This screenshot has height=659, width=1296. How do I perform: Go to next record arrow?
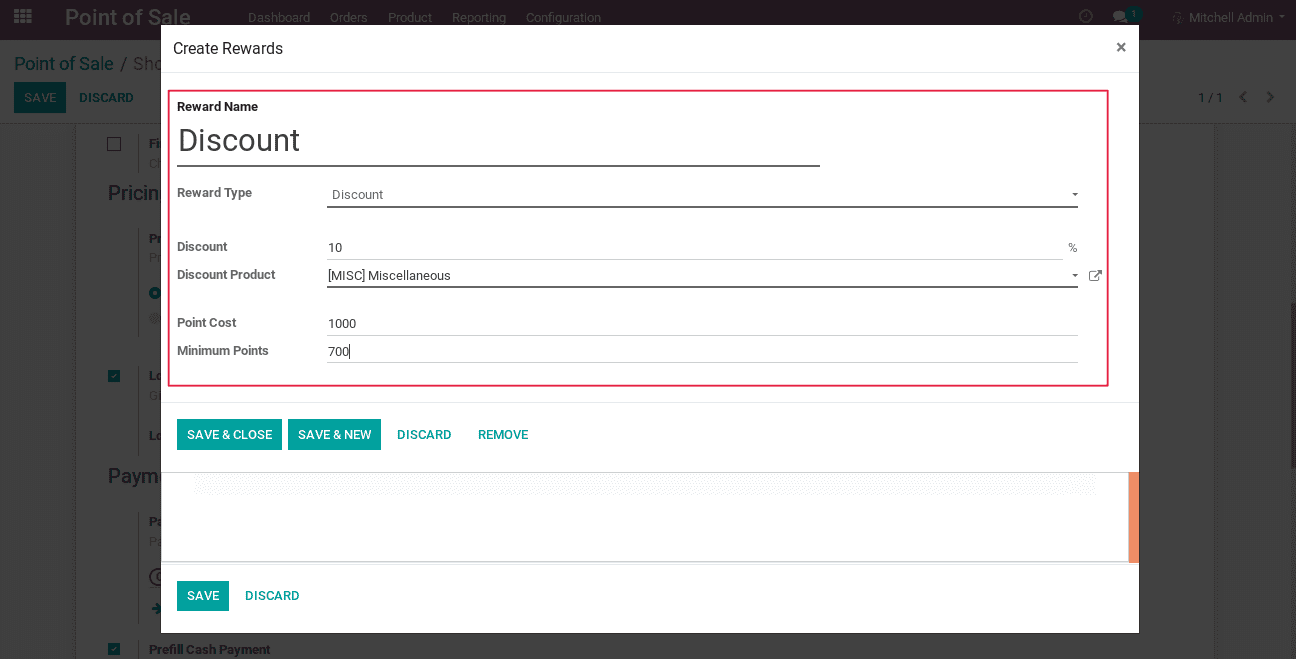tap(1271, 97)
